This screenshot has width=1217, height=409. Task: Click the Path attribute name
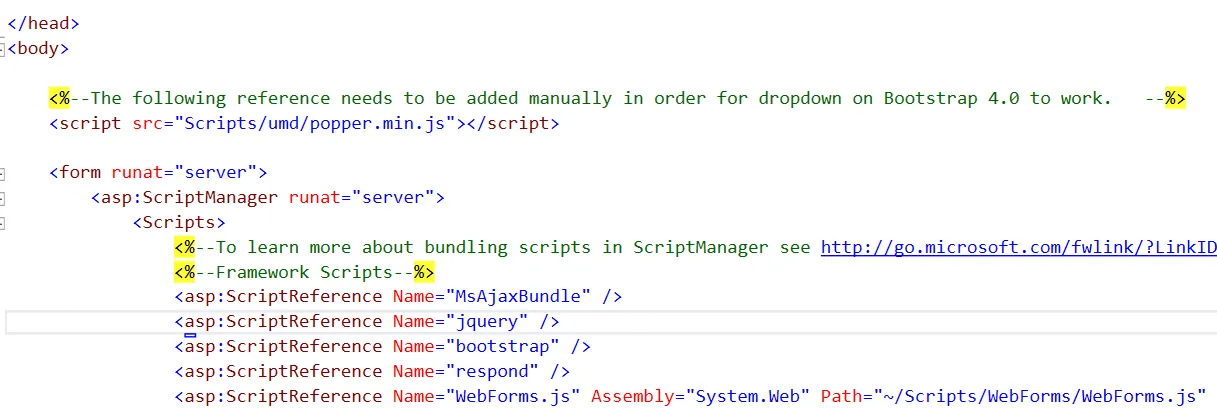click(x=842, y=396)
